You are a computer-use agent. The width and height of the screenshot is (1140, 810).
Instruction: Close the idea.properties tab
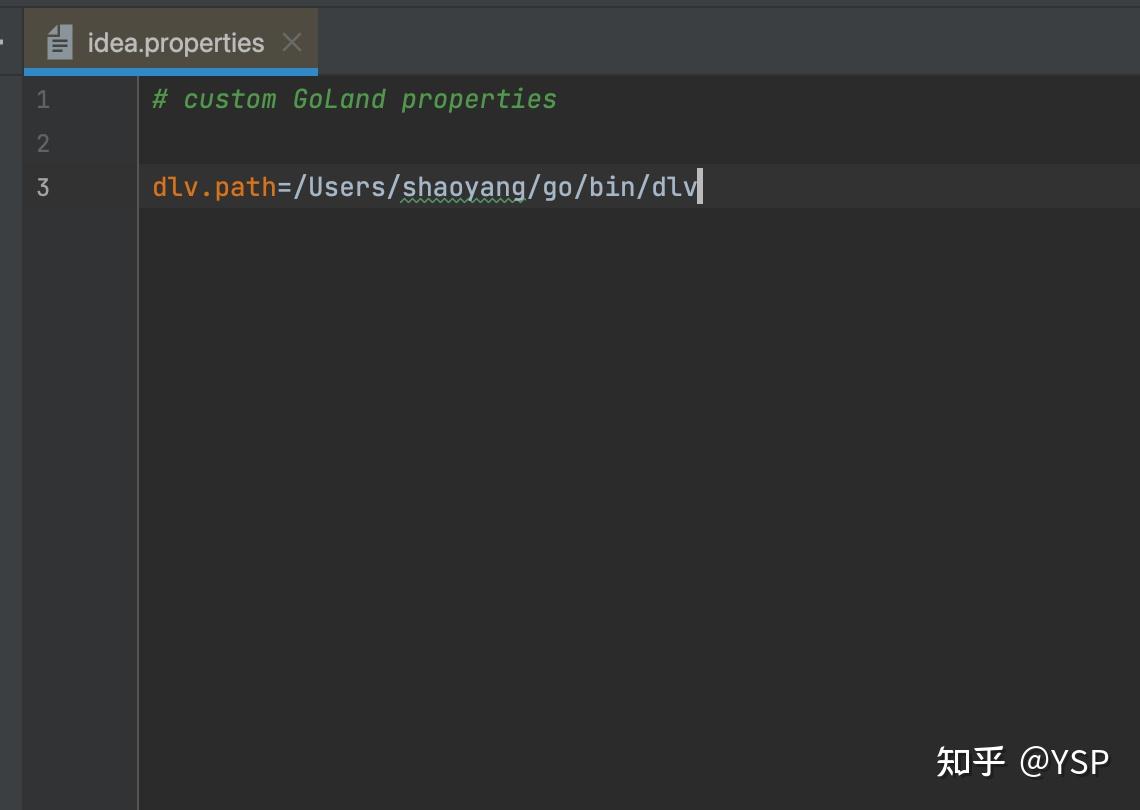click(290, 42)
